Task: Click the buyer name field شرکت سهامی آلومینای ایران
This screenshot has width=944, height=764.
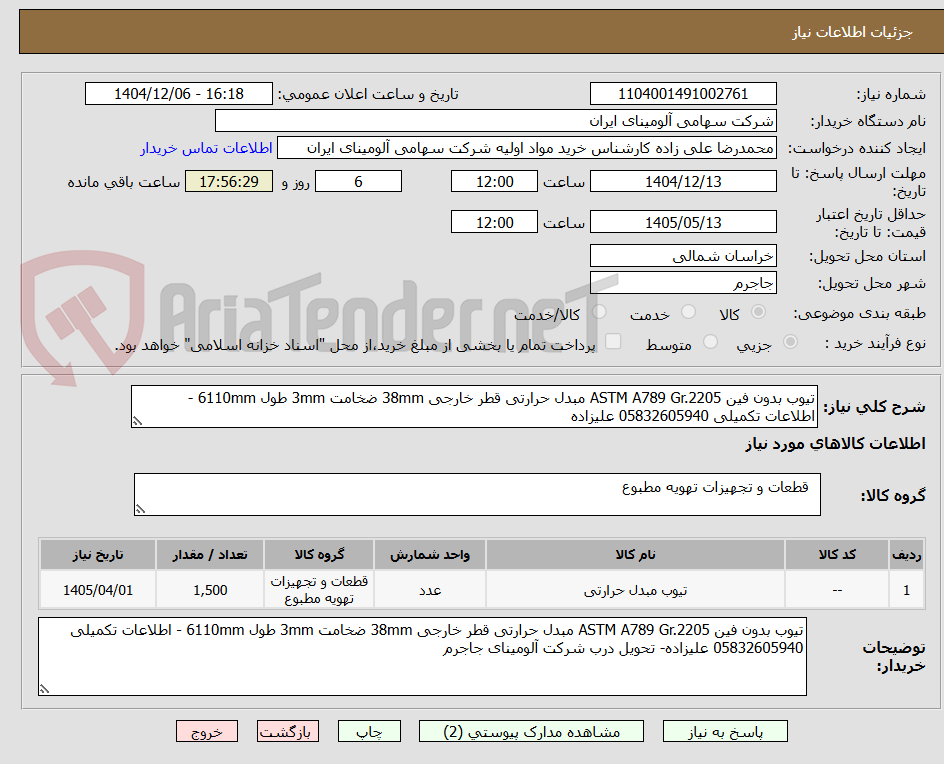Action: tap(495, 121)
